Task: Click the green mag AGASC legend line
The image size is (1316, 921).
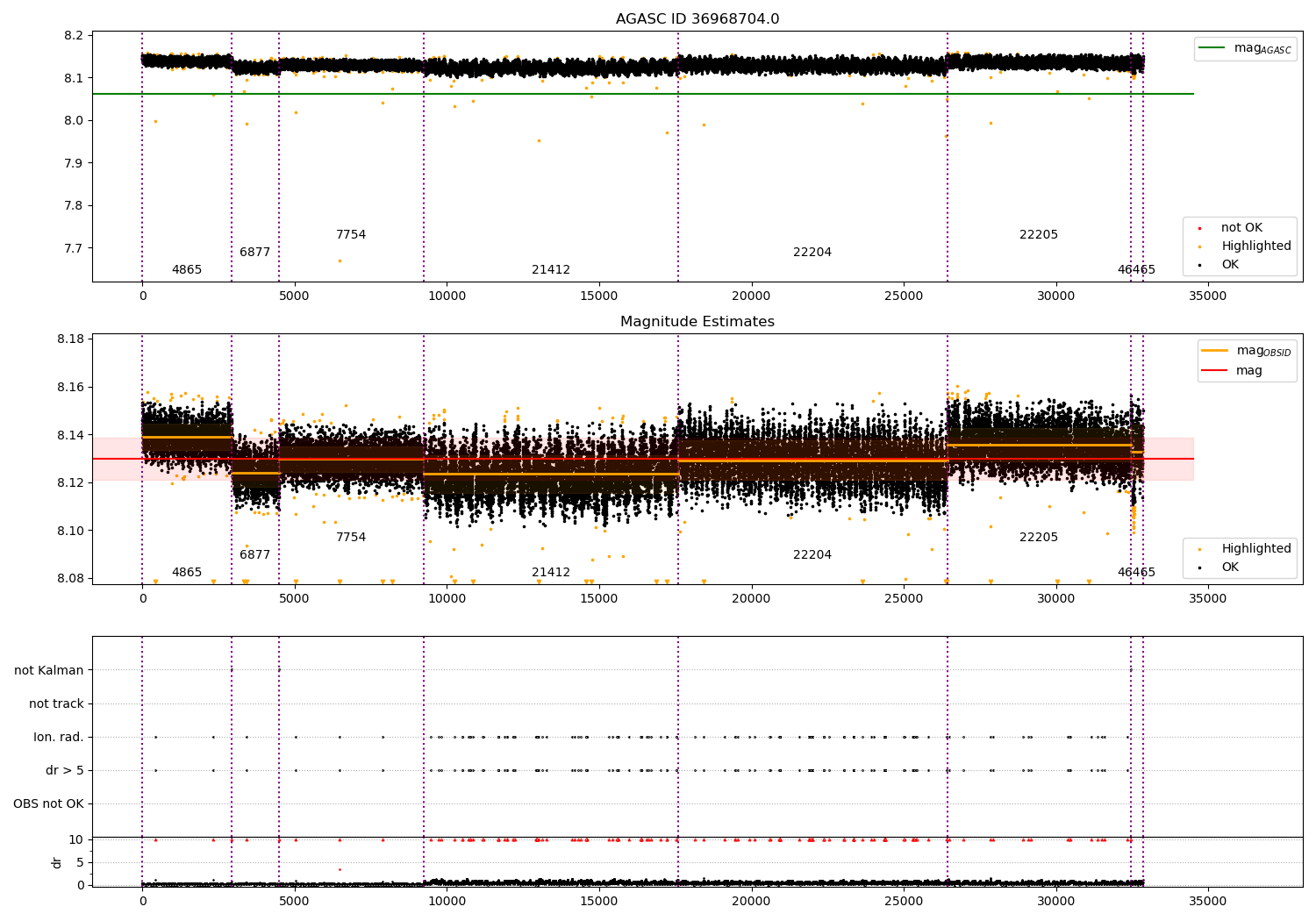Action: 1212,48
